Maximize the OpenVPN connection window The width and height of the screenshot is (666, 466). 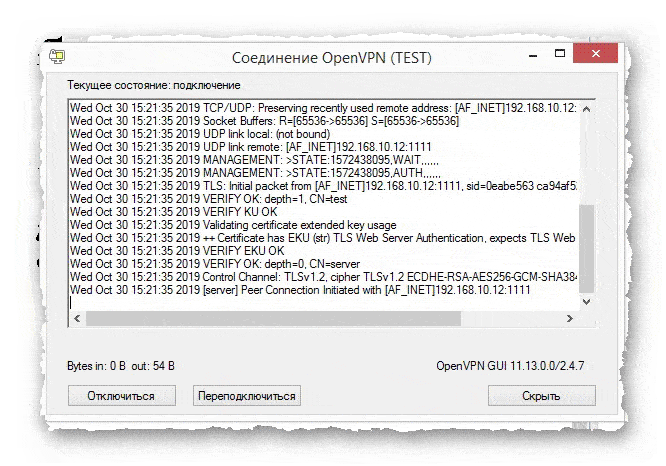click(x=560, y=54)
